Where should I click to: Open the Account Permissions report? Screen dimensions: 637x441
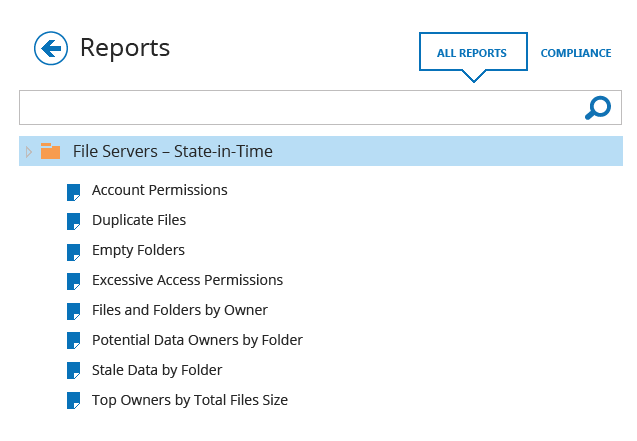(160, 190)
